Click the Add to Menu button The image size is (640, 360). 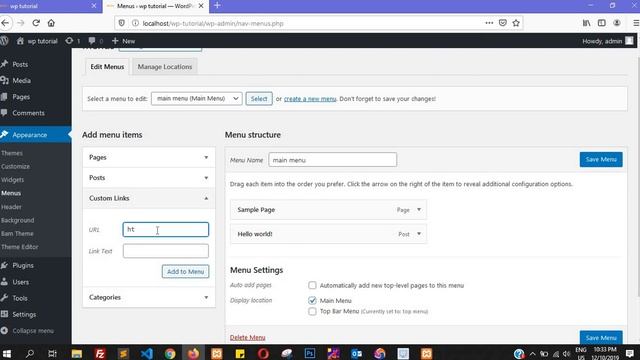coord(185,271)
